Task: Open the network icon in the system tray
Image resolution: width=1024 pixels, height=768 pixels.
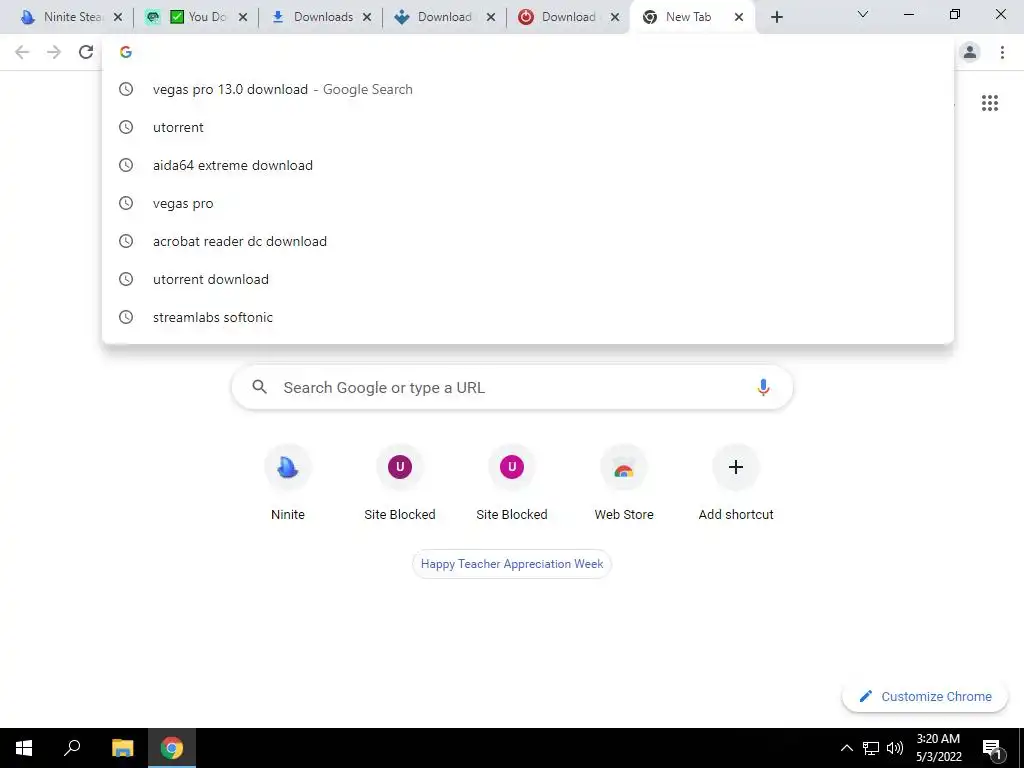Action: tap(871, 748)
